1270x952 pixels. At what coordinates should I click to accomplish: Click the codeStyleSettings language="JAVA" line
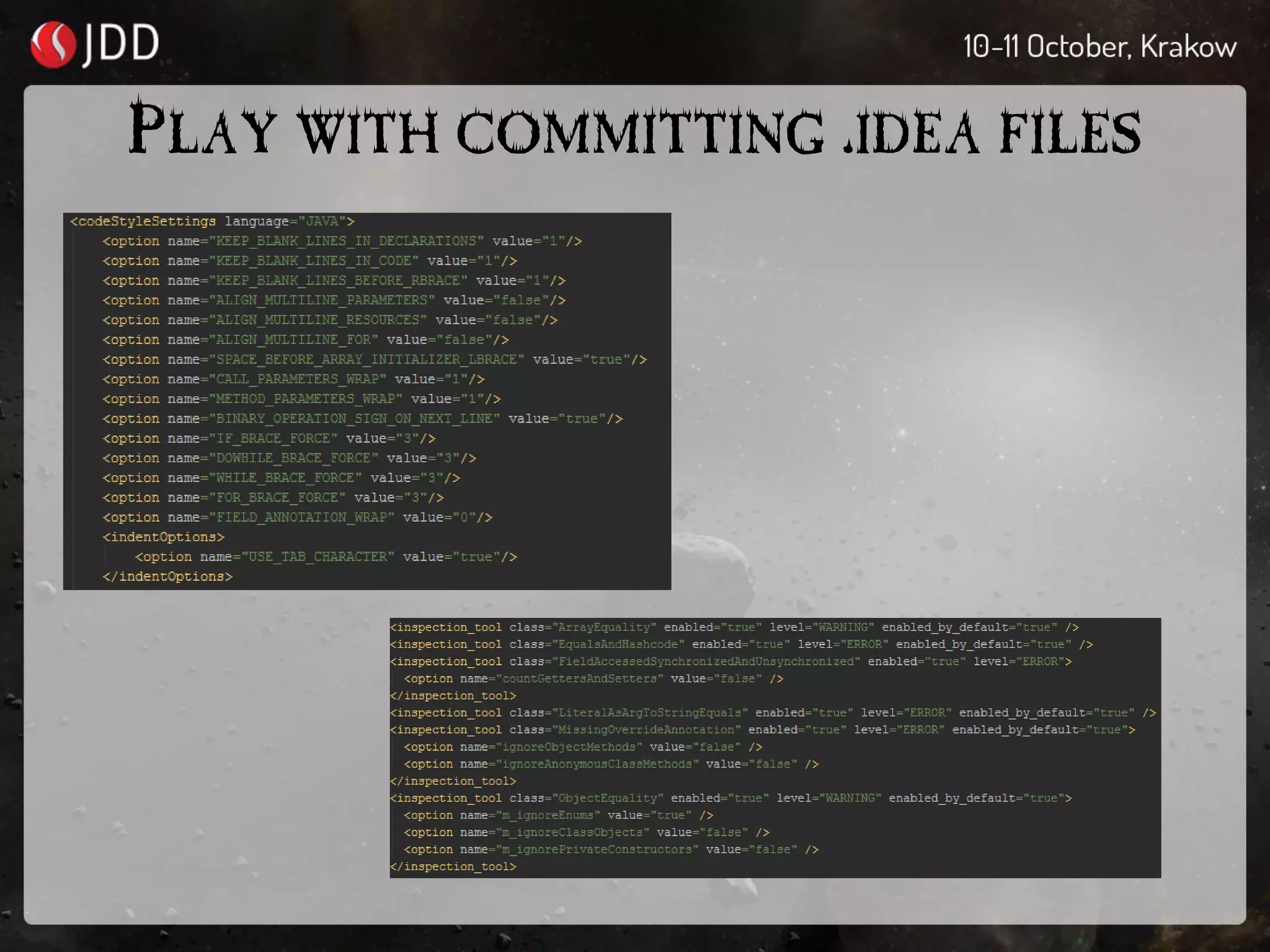[212, 221]
